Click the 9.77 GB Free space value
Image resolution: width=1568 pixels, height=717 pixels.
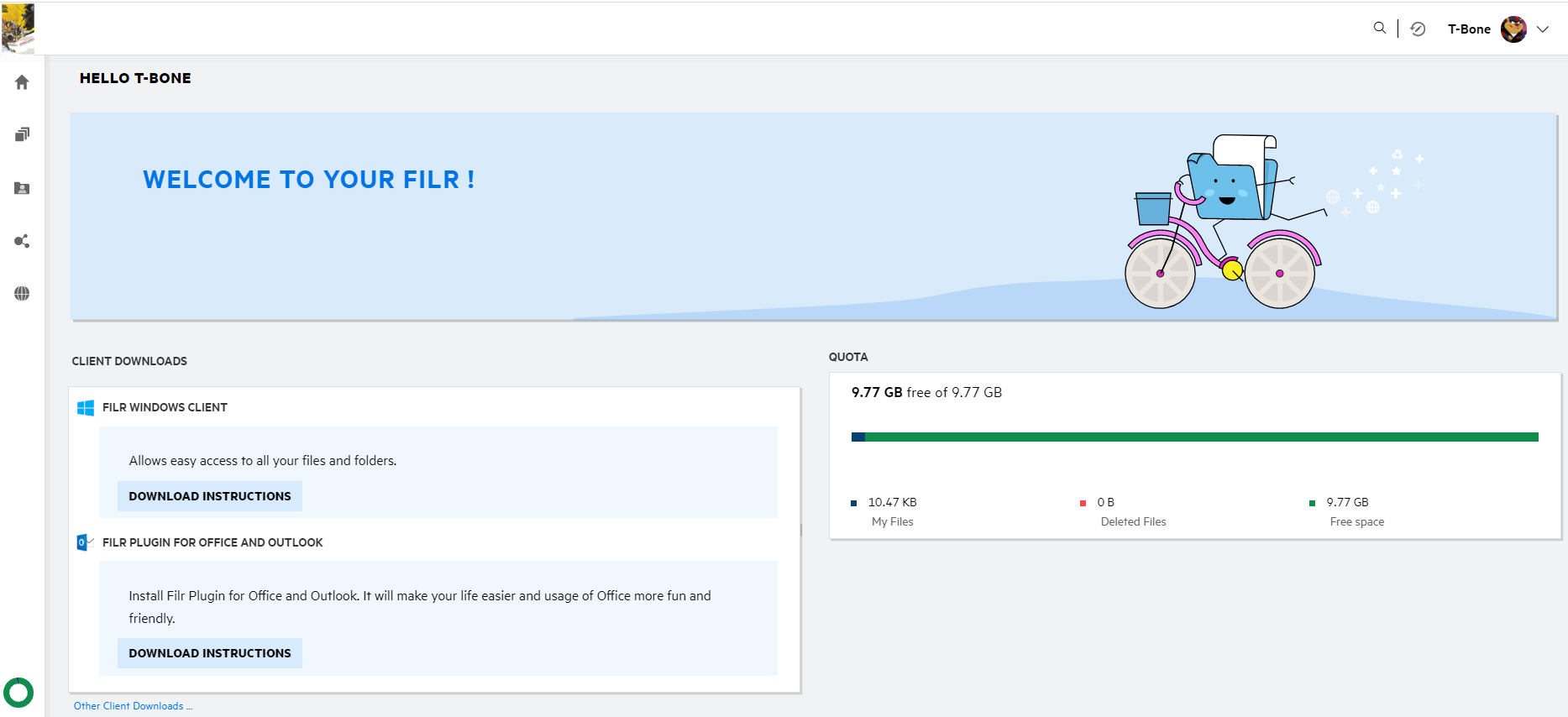pyautogui.click(x=1347, y=502)
